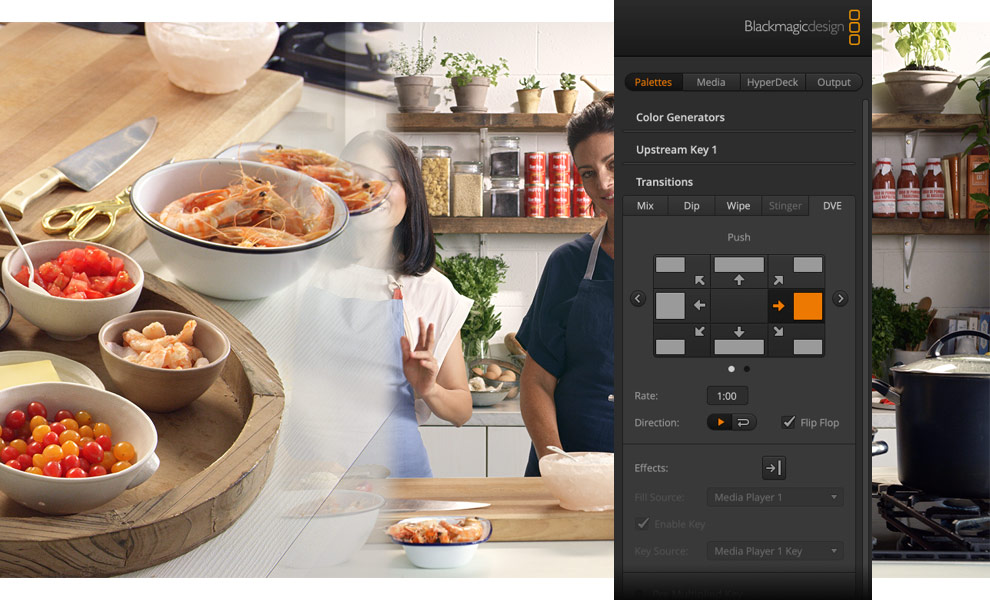This screenshot has height=600, width=990.
Task: Click the next pattern page arrow
Action: click(x=840, y=298)
